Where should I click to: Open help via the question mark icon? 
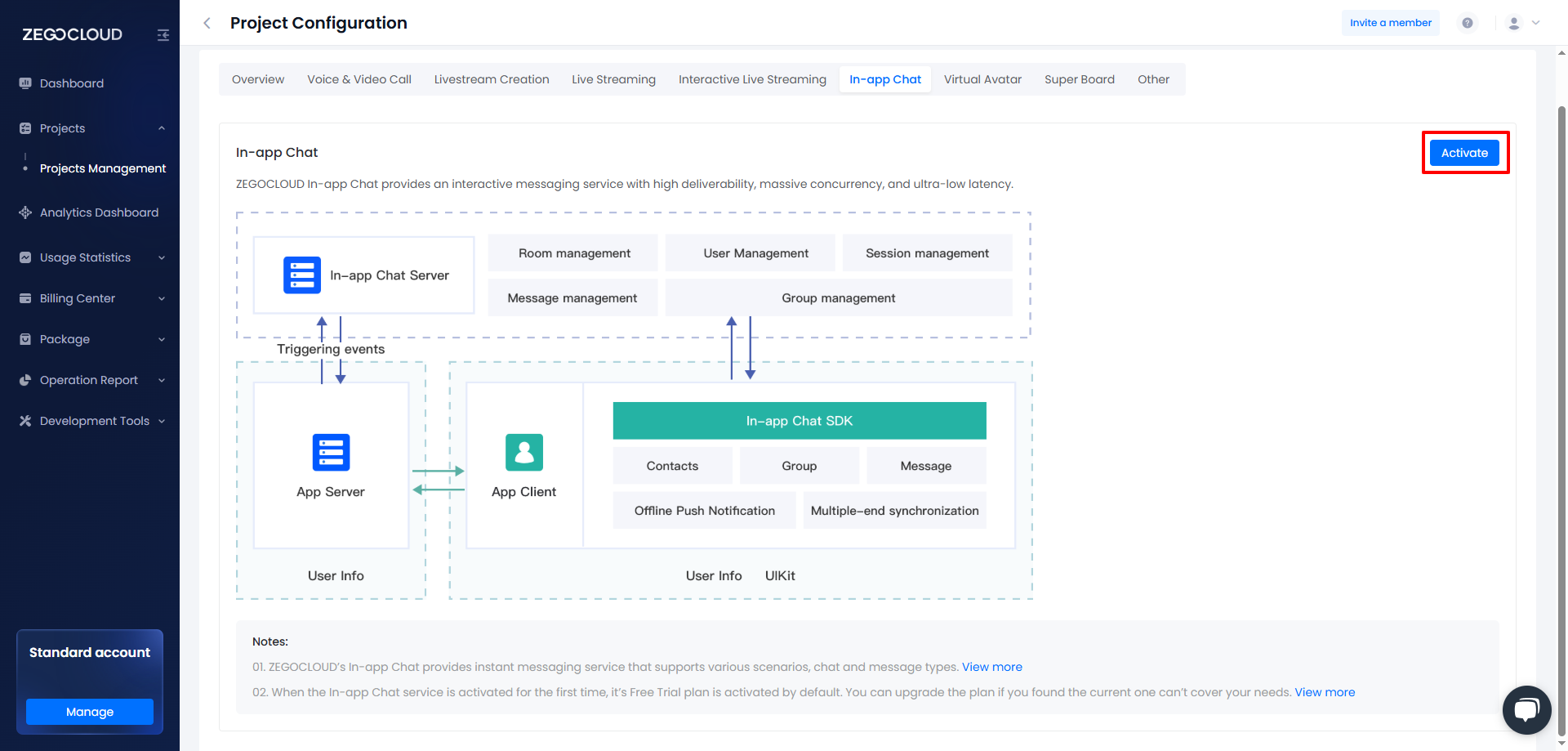click(1468, 23)
